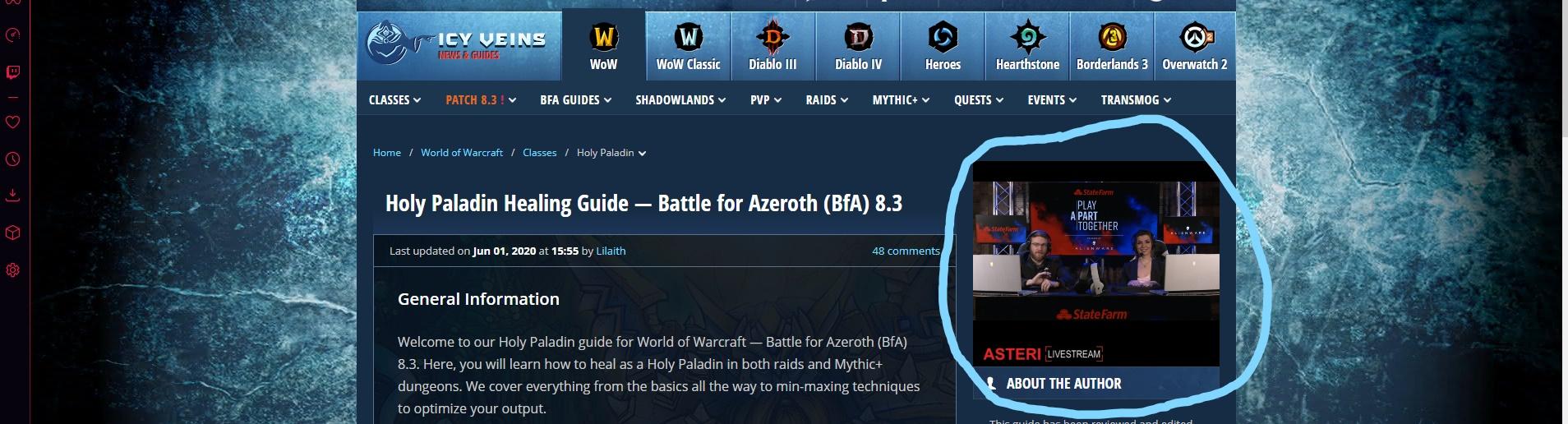Switch to the Overwatch 2 tab
The height and width of the screenshot is (424, 1568).
1195,47
